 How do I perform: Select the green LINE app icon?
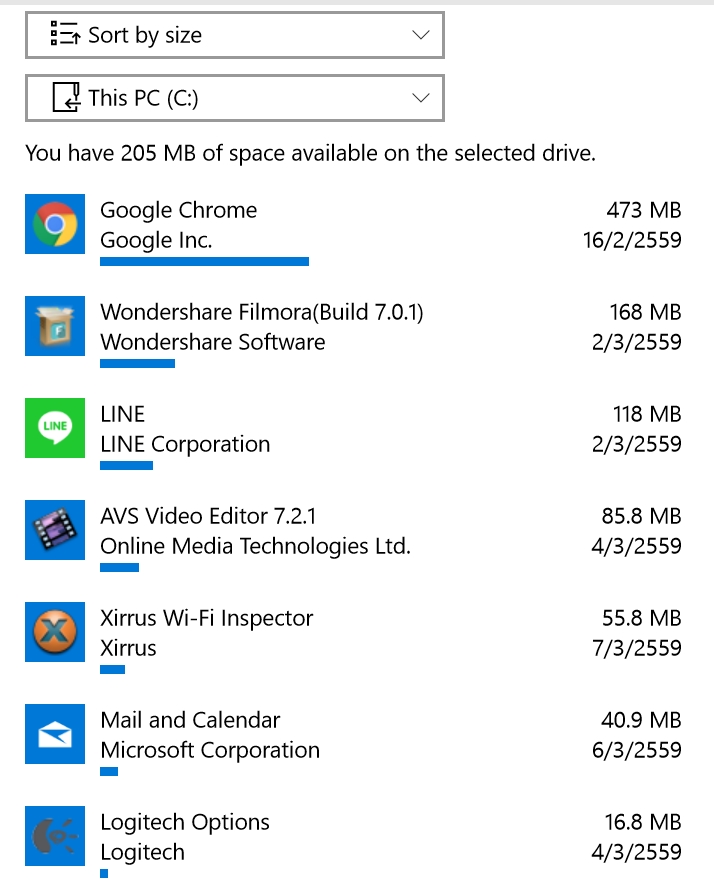55,428
